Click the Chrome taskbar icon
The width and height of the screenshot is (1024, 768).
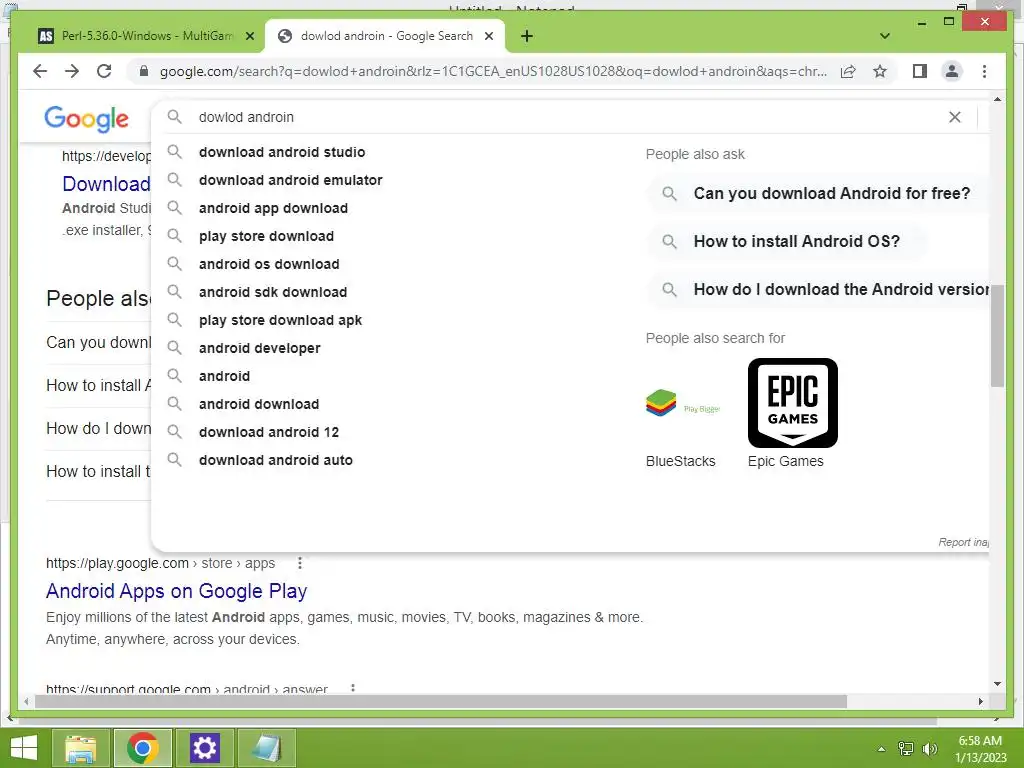point(143,748)
